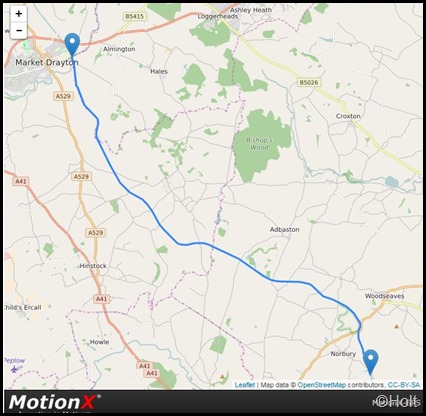
Task: Open the CC-BY-SA license link
Action: pos(403,385)
